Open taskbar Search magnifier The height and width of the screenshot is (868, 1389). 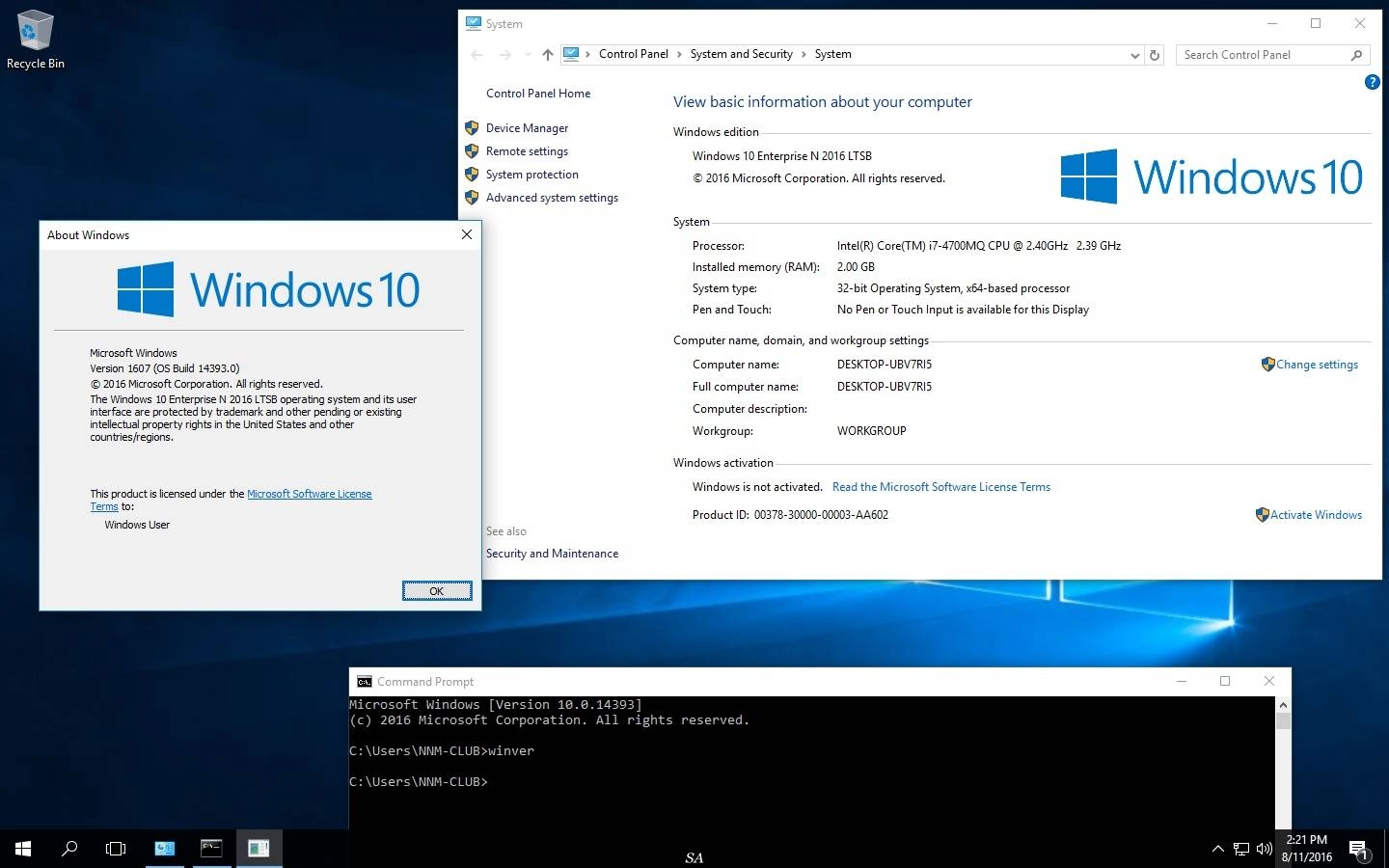click(x=69, y=849)
